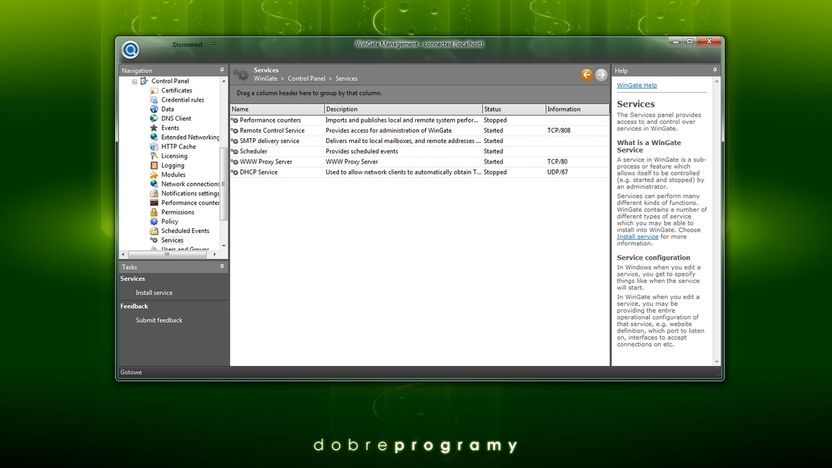Screen dimensions: 832x468
Task: Select the Scheduled Events icon
Action: [154, 231]
